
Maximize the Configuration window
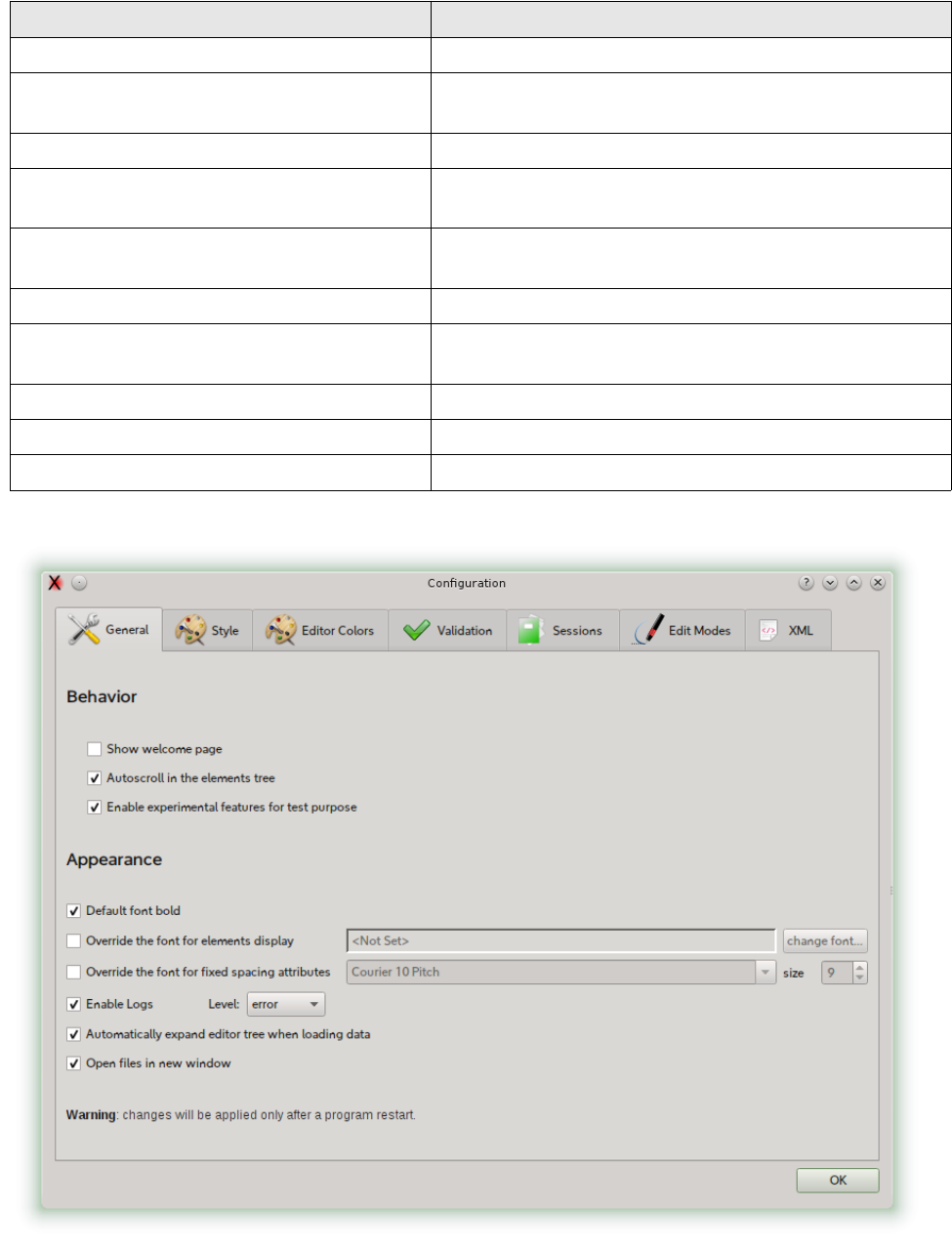853,583
